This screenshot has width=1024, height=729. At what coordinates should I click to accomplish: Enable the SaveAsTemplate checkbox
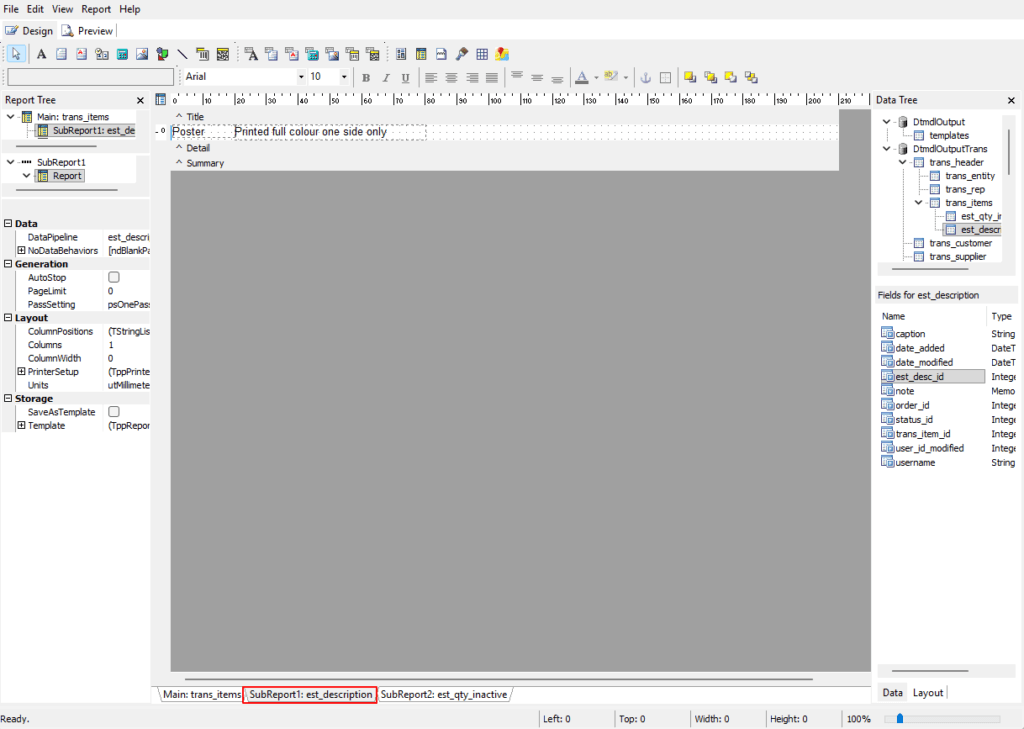(x=114, y=412)
